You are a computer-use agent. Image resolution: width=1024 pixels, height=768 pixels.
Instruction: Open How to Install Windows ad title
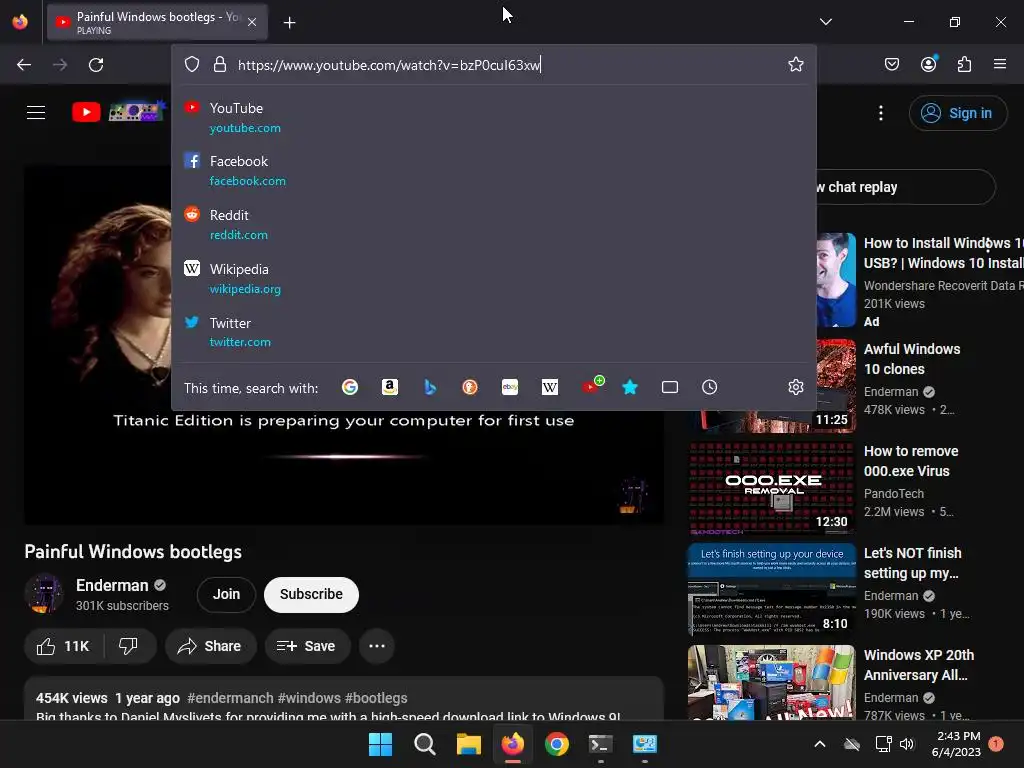[x=944, y=253]
